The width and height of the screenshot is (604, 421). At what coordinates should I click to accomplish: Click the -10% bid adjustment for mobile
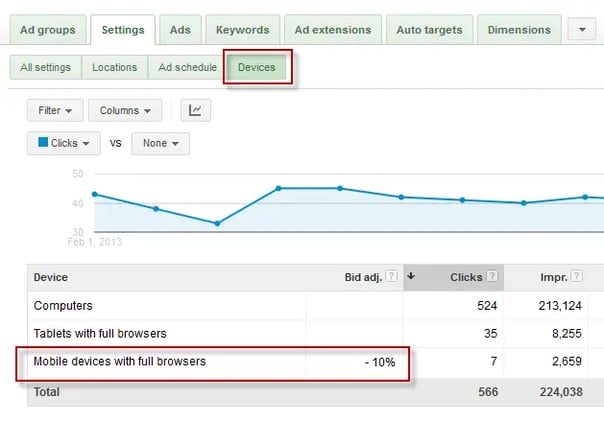click(380, 362)
